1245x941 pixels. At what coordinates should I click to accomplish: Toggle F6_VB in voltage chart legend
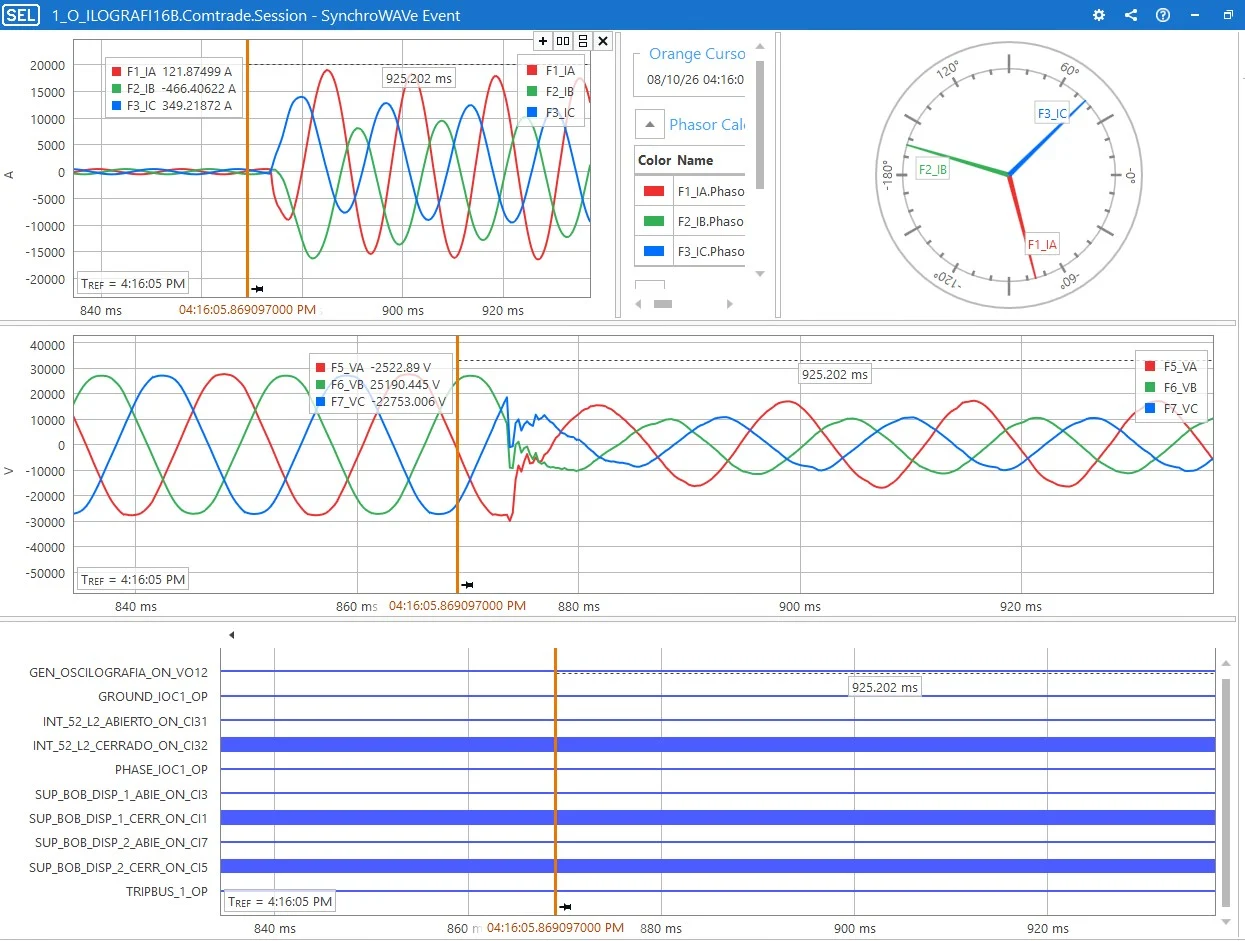click(1170, 388)
